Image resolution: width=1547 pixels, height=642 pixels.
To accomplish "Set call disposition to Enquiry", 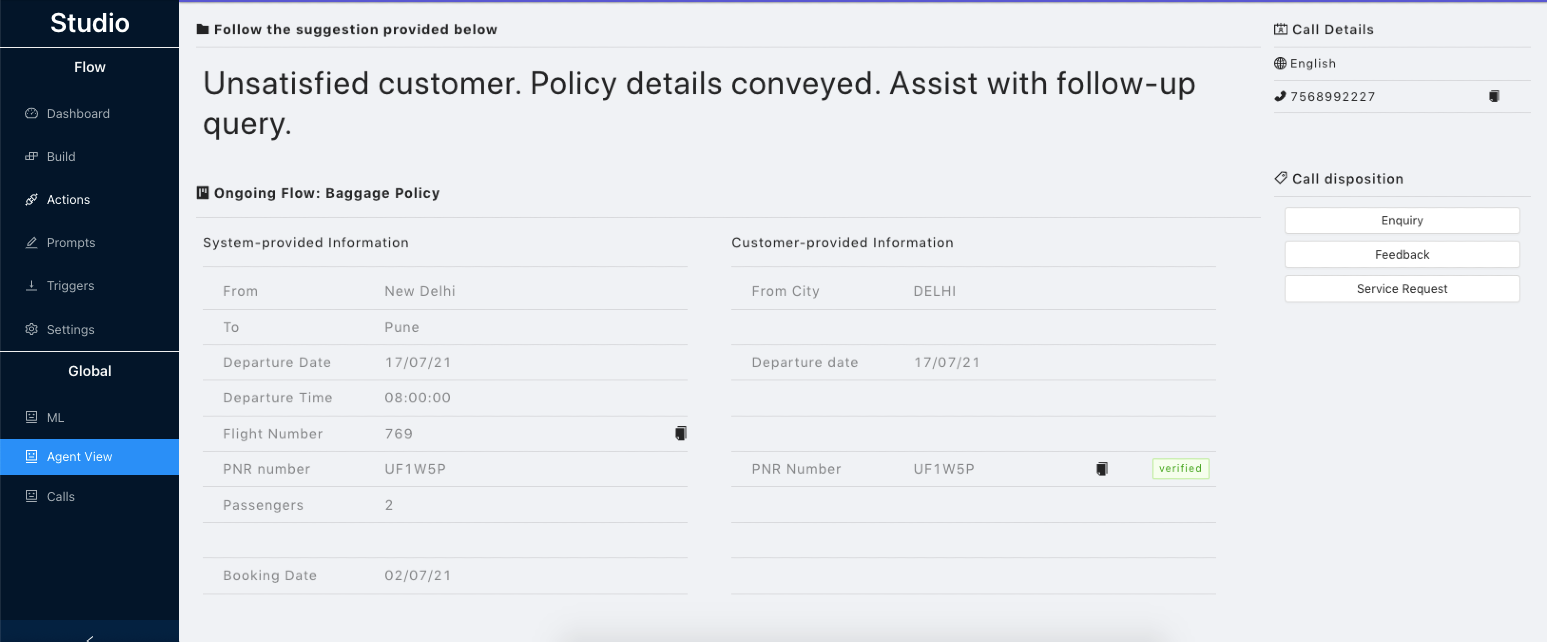I will click(x=1401, y=221).
